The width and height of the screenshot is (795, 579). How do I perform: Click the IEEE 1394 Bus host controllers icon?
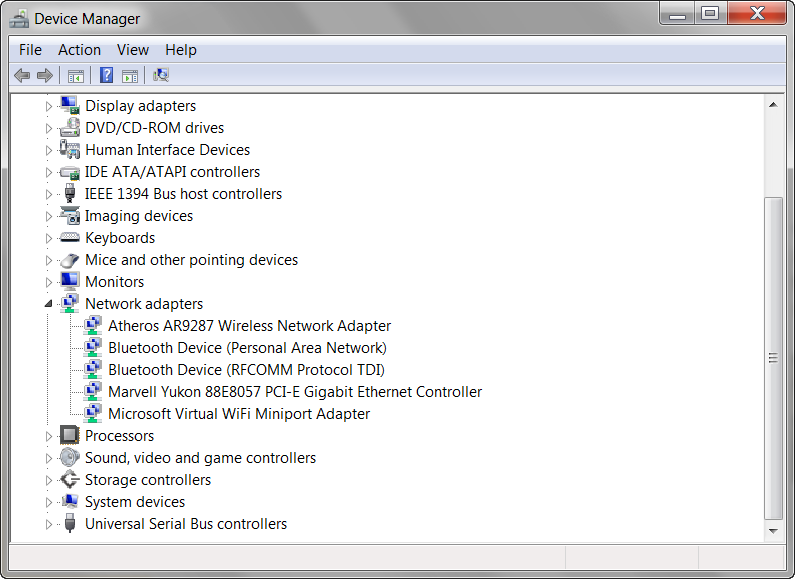(70, 194)
